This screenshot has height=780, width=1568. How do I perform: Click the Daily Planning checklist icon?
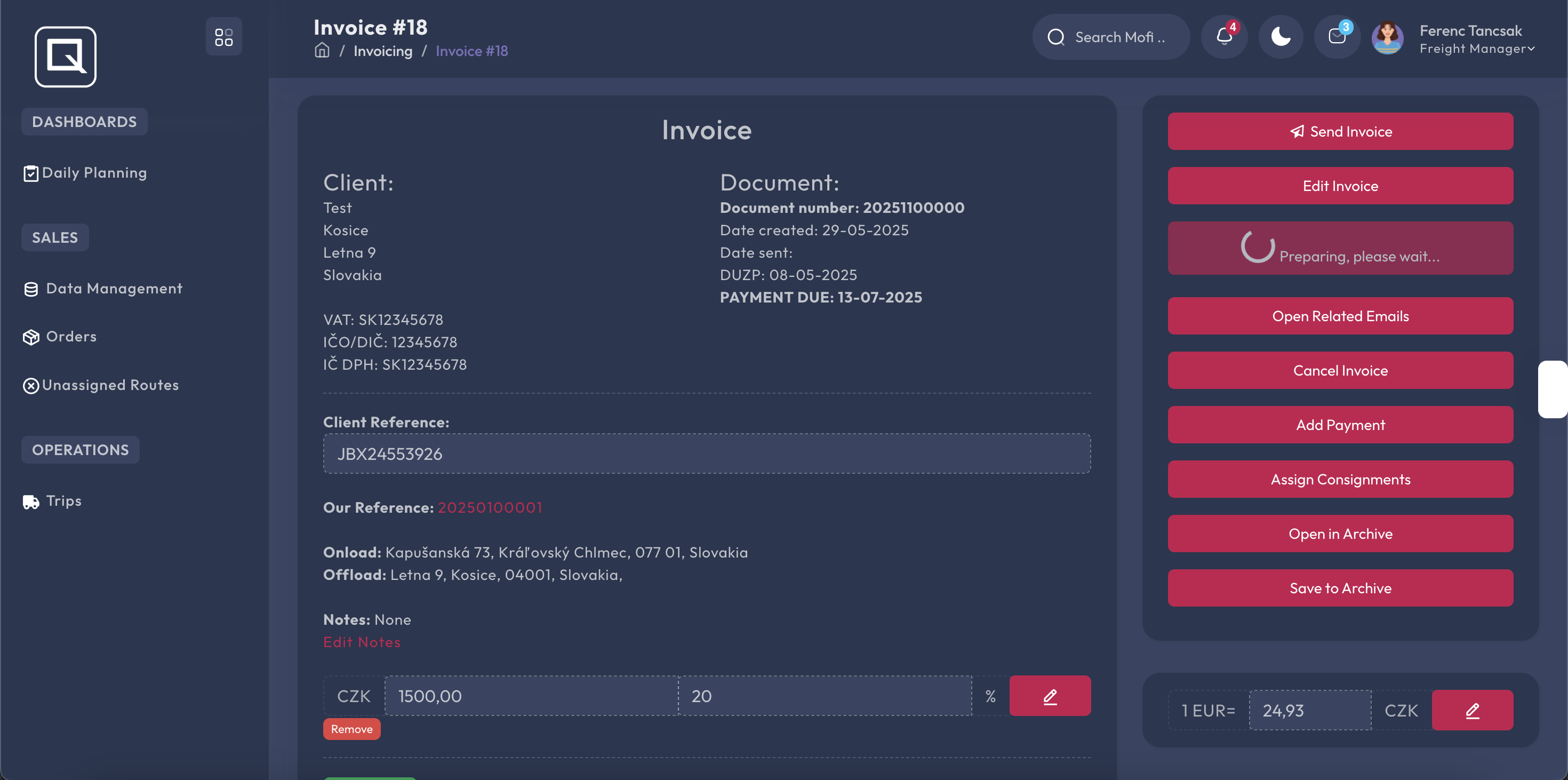coord(30,173)
